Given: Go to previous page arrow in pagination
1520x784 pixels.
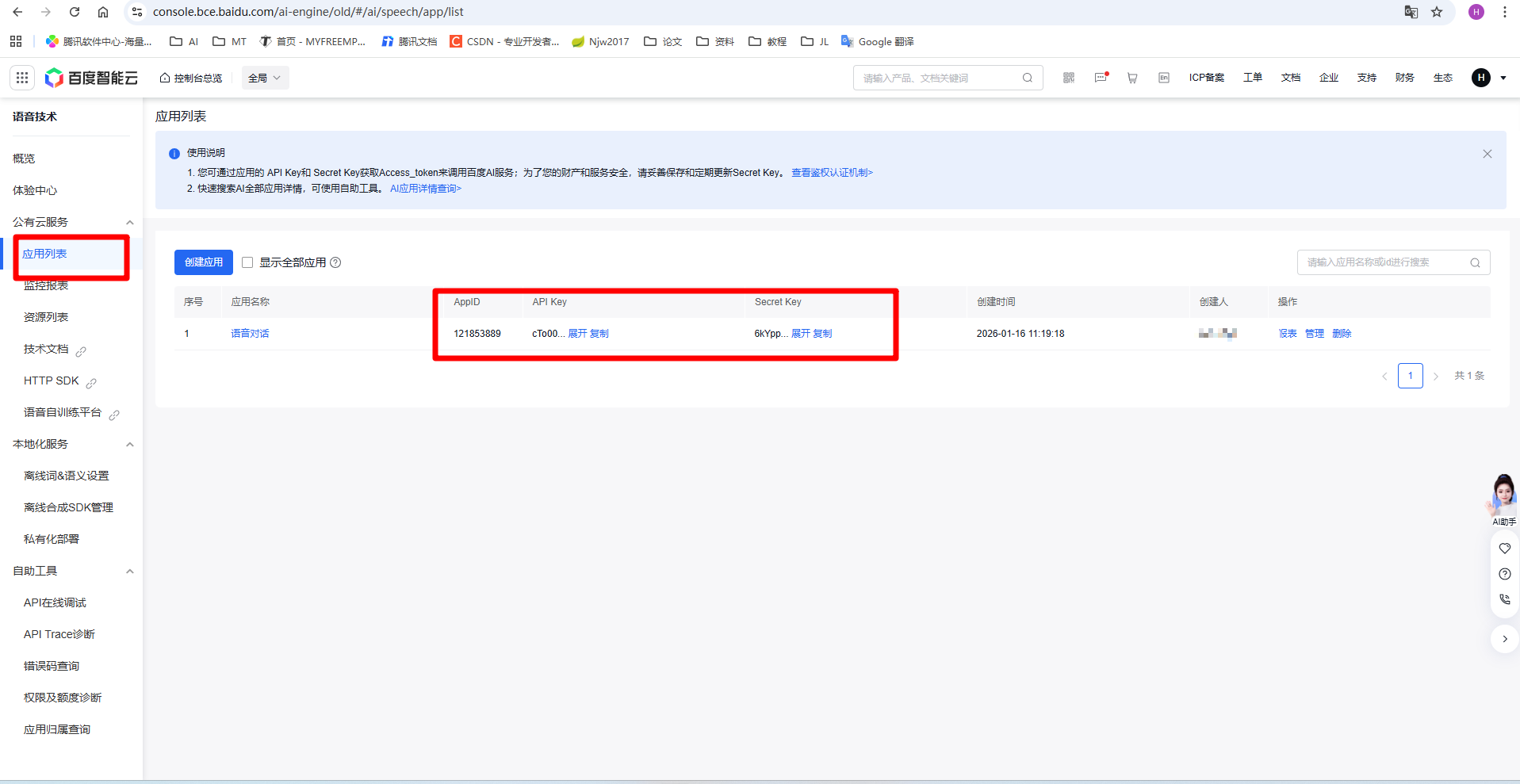Looking at the screenshot, I should coord(1384,376).
